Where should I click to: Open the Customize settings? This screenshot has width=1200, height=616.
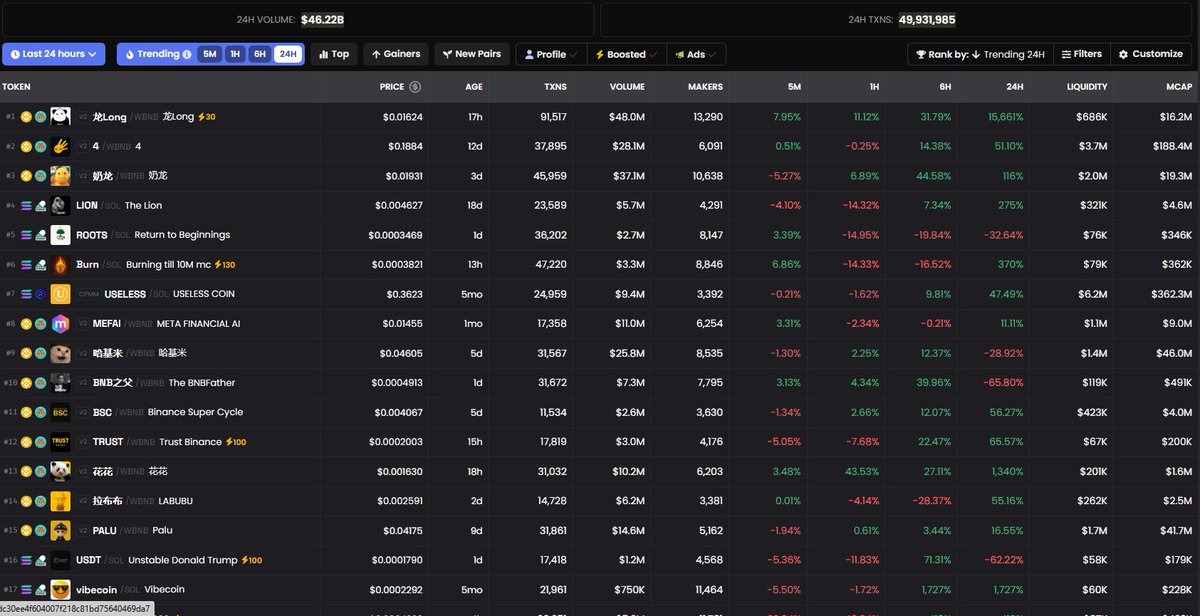click(1150, 54)
